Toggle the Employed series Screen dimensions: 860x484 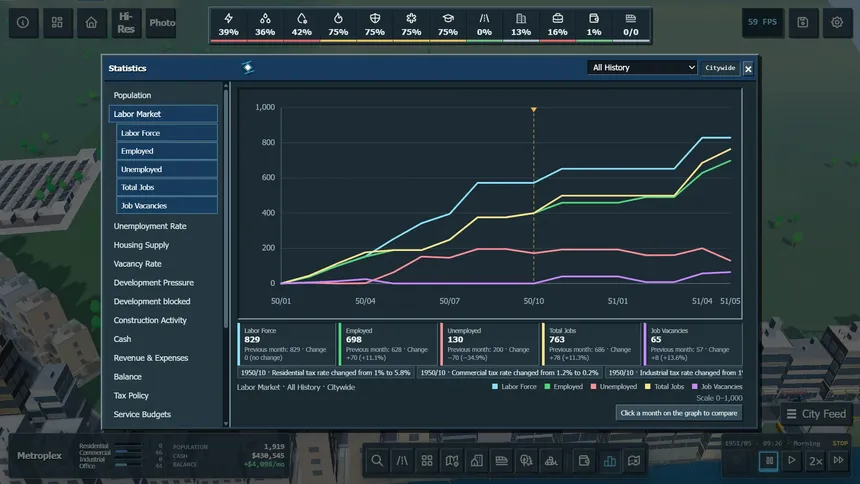tap(167, 151)
